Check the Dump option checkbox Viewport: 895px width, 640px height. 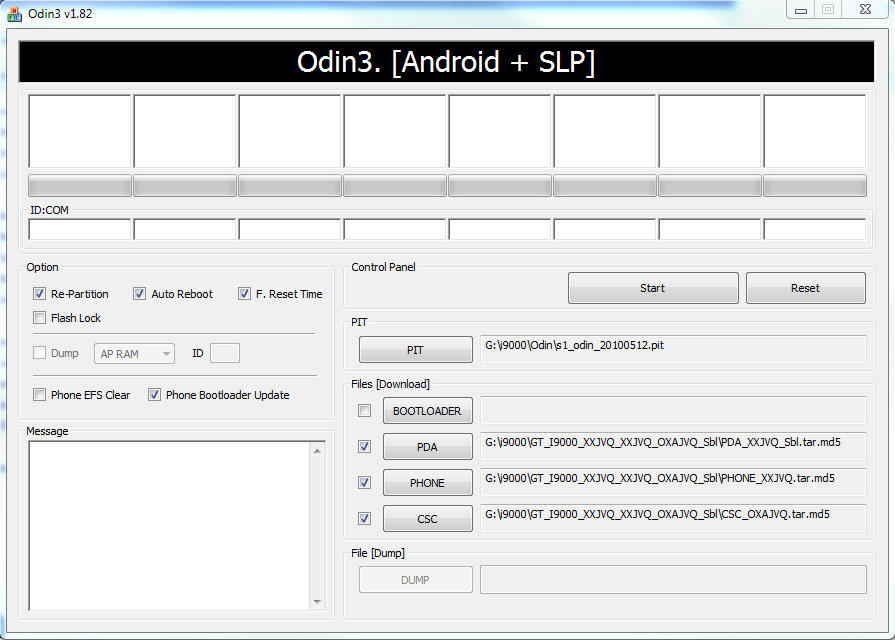pyautogui.click(x=39, y=353)
